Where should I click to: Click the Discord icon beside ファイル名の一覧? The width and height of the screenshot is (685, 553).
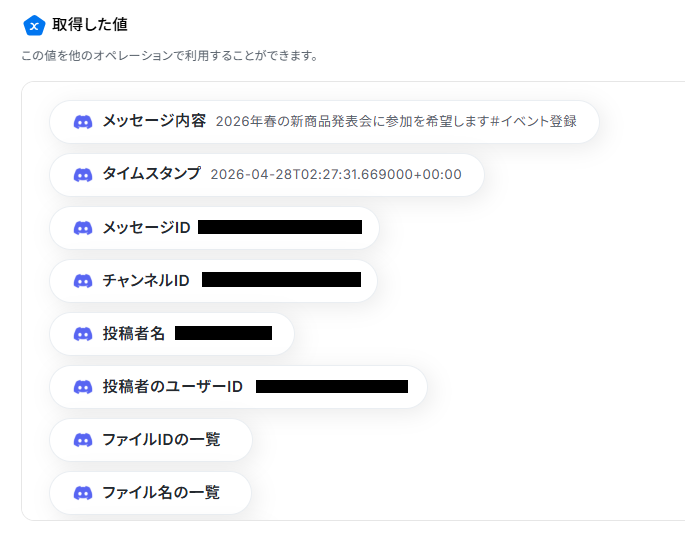[x=83, y=493]
